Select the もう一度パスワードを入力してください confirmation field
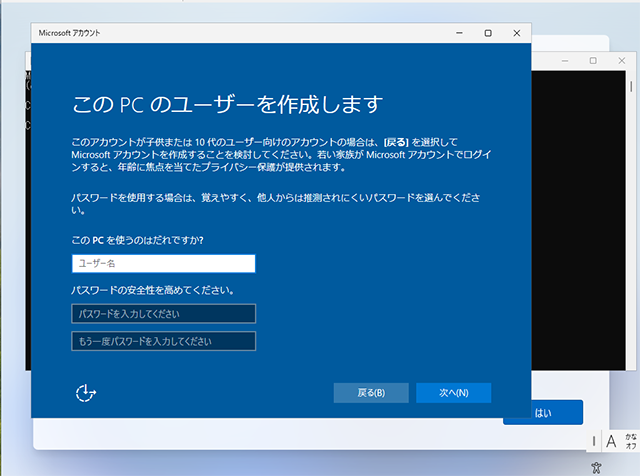Viewport: 640px width, 476px height. (163, 342)
